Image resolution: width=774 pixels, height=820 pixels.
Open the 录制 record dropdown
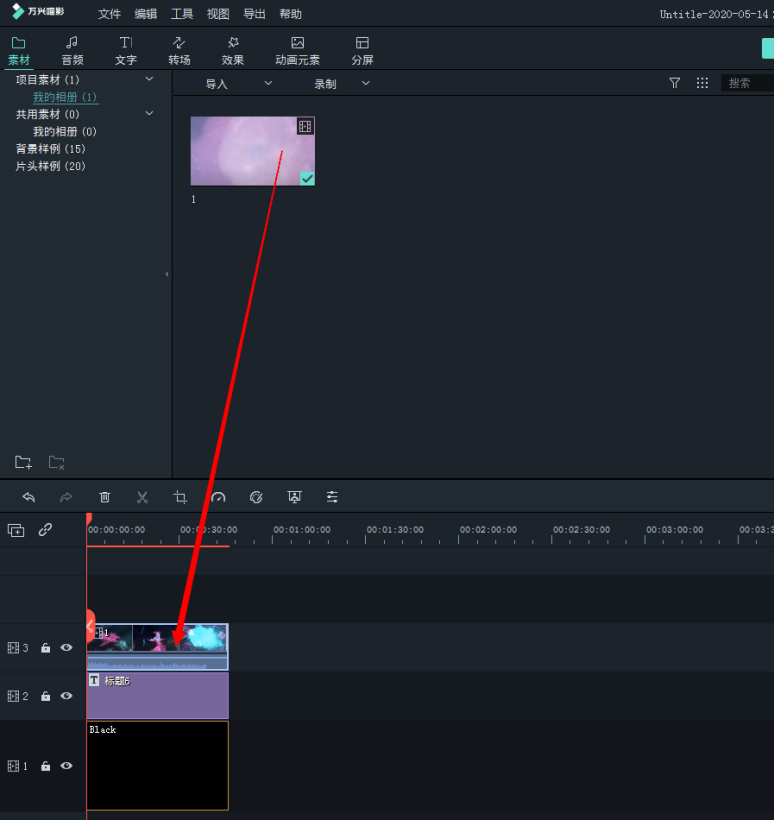(x=341, y=84)
